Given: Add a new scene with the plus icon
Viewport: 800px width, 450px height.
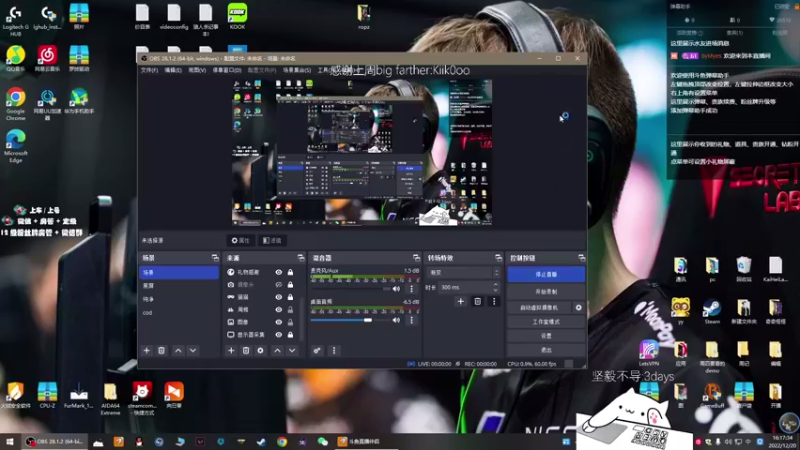Looking at the screenshot, I should tap(146, 351).
